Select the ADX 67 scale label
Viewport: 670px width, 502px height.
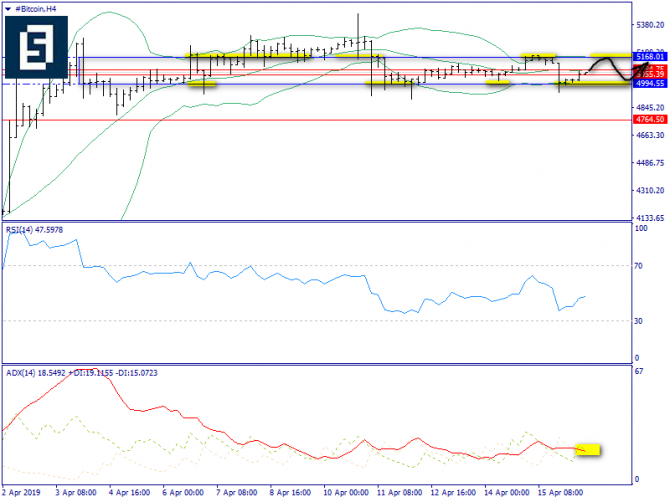pos(639,371)
